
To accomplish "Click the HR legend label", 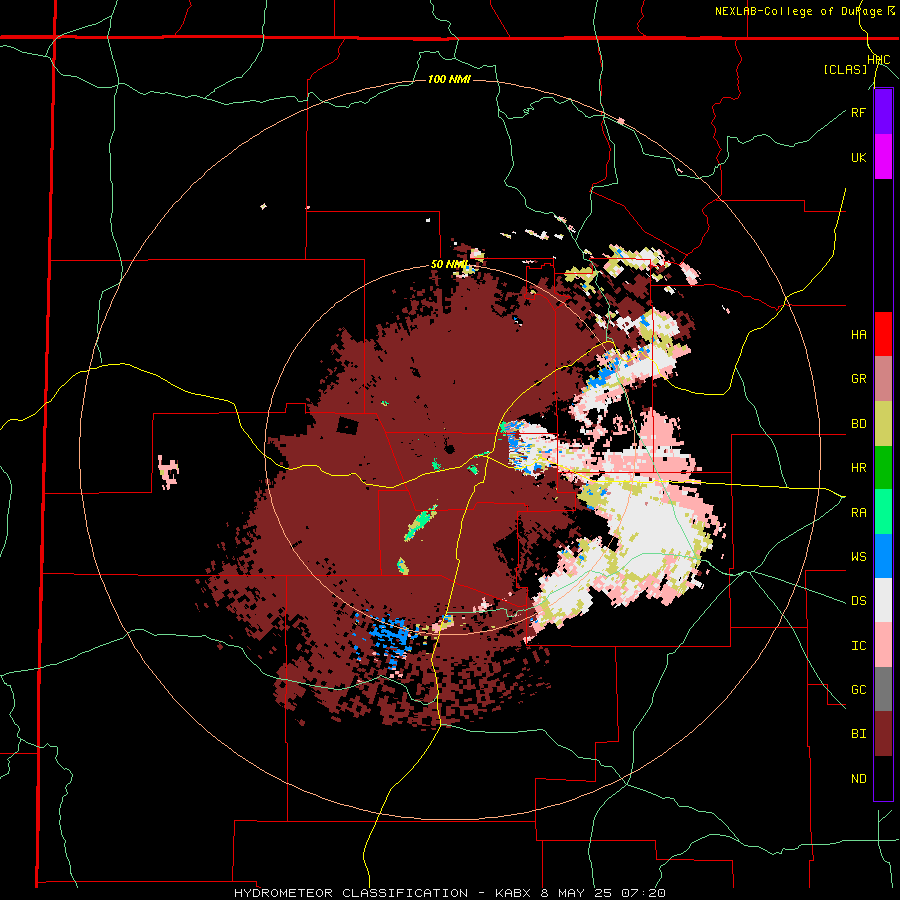I will click(x=858, y=468).
